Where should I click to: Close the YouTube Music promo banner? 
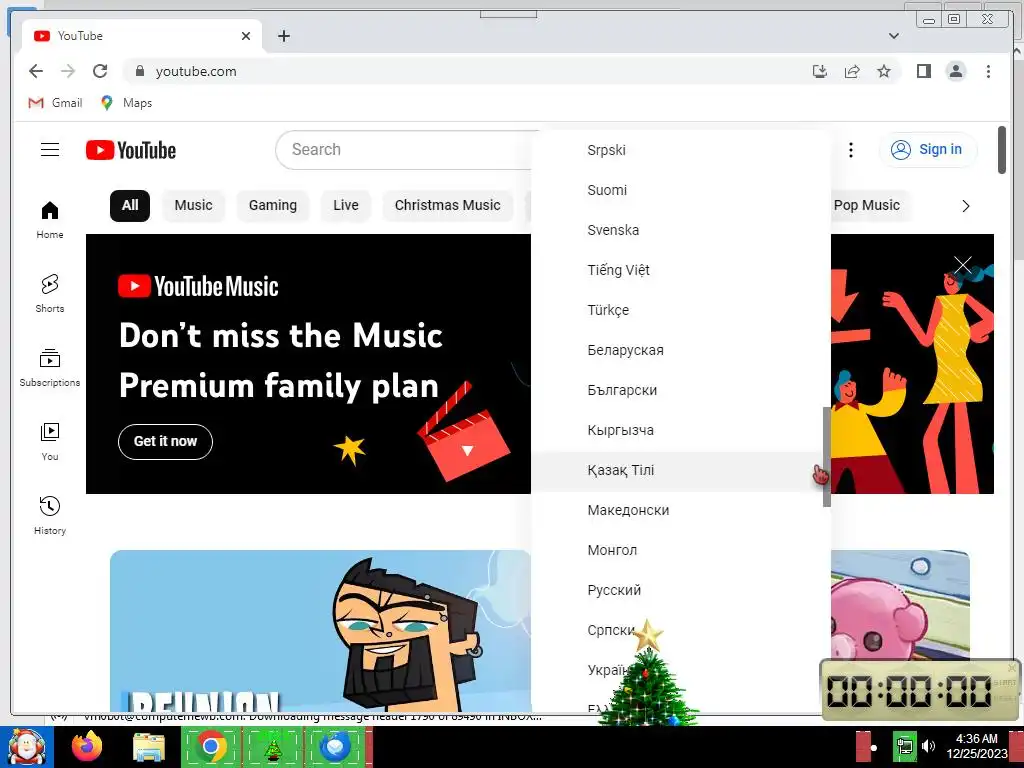coord(963,264)
